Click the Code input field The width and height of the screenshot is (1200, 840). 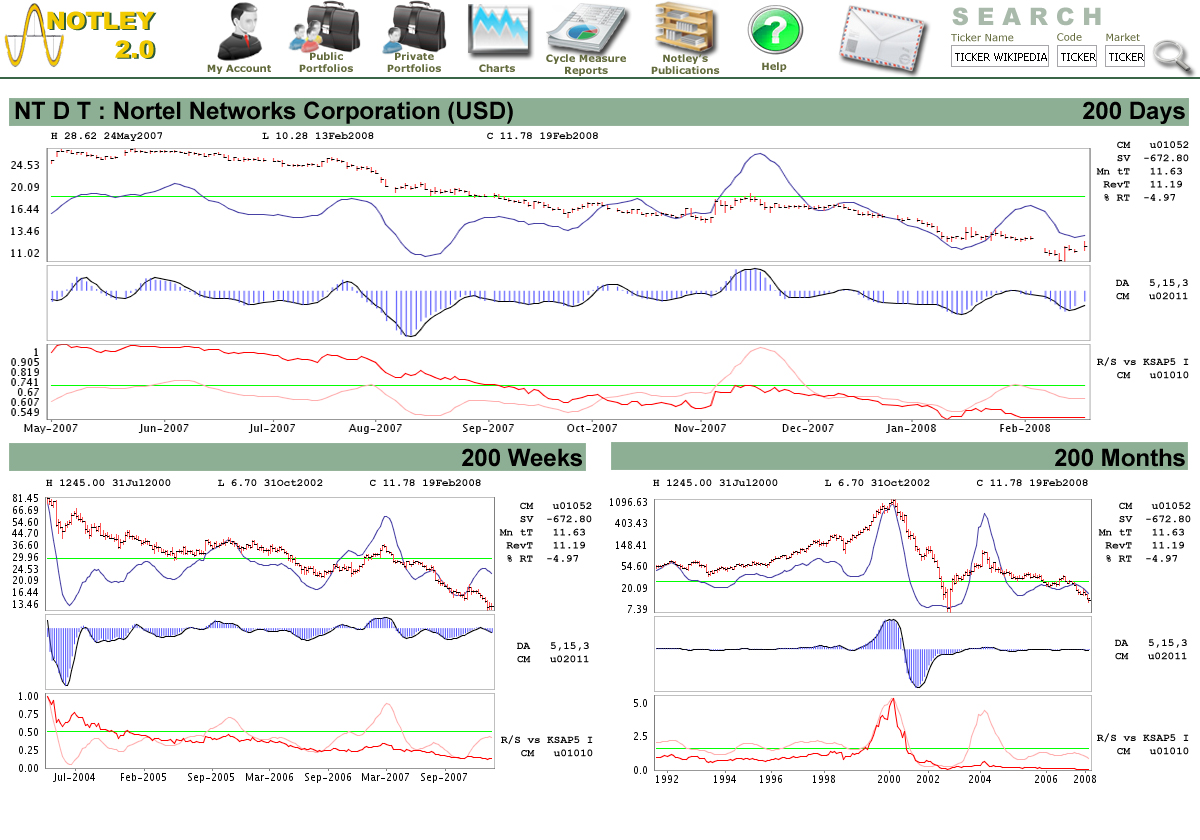pyautogui.click(x=1077, y=57)
